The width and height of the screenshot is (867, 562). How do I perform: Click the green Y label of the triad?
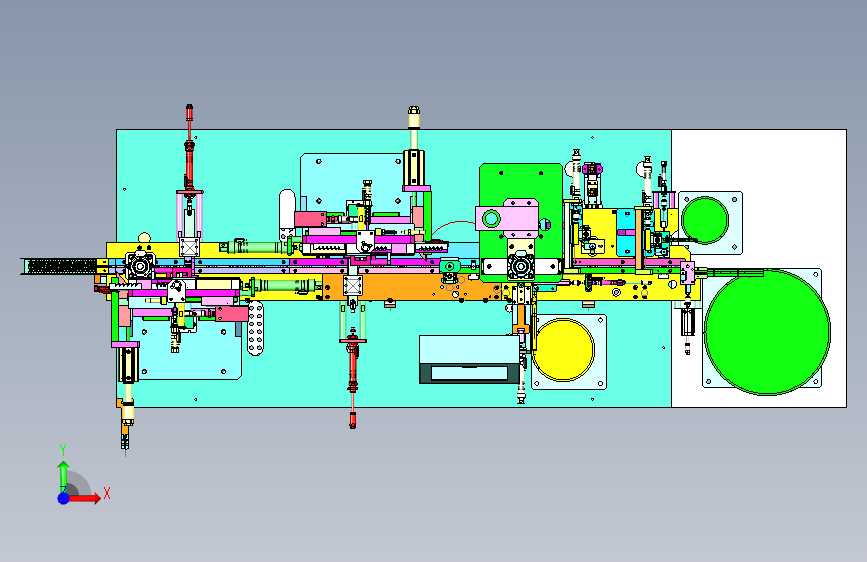pyautogui.click(x=63, y=450)
